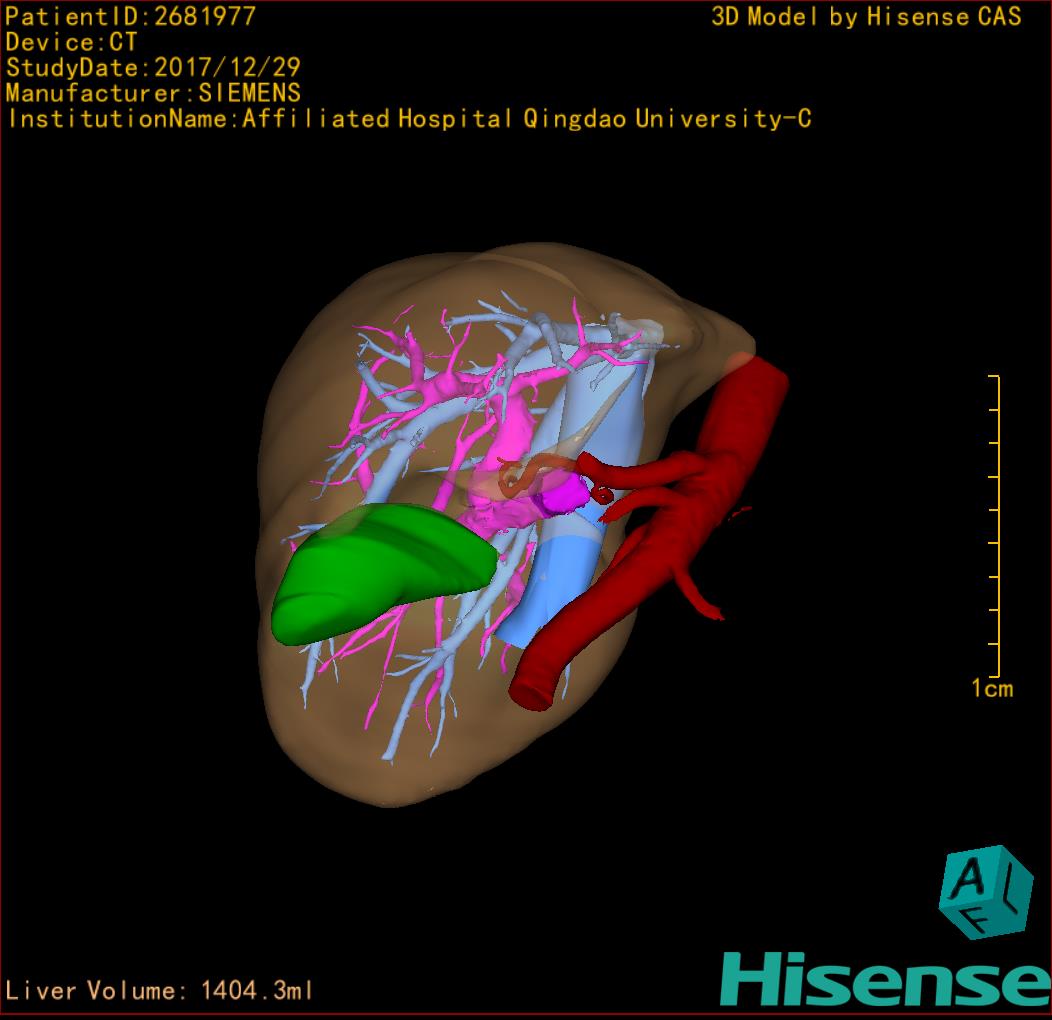This screenshot has height=1020, width=1052.
Task: Click the PatientID text overlay
Action: [131, 16]
